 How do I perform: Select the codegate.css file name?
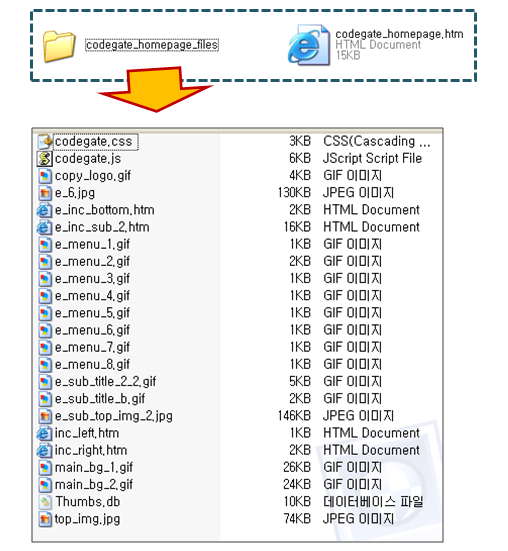click(x=93, y=142)
